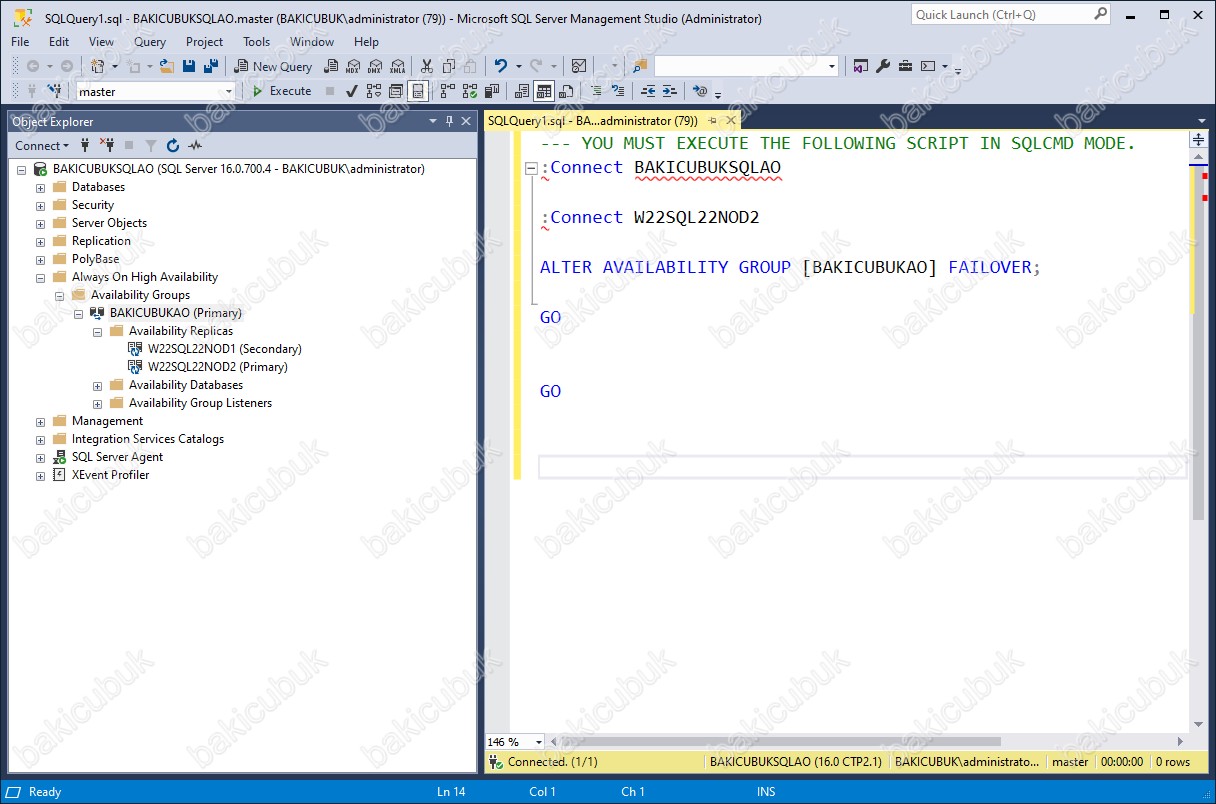Viewport: 1216px width, 804px height.
Task: Toggle Include Client Statistics
Action: point(491,91)
